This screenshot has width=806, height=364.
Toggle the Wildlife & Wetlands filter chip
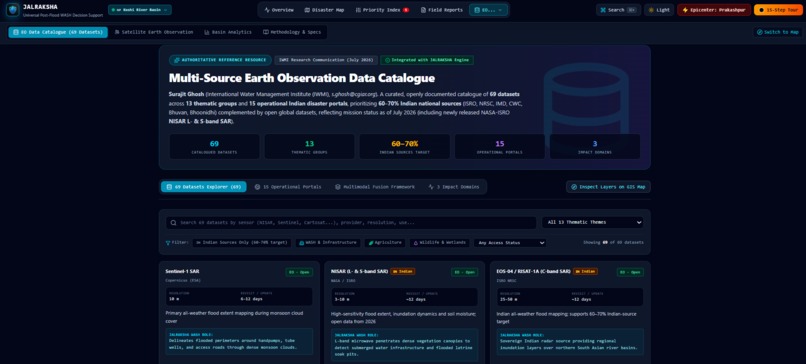click(x=439, y=243)
